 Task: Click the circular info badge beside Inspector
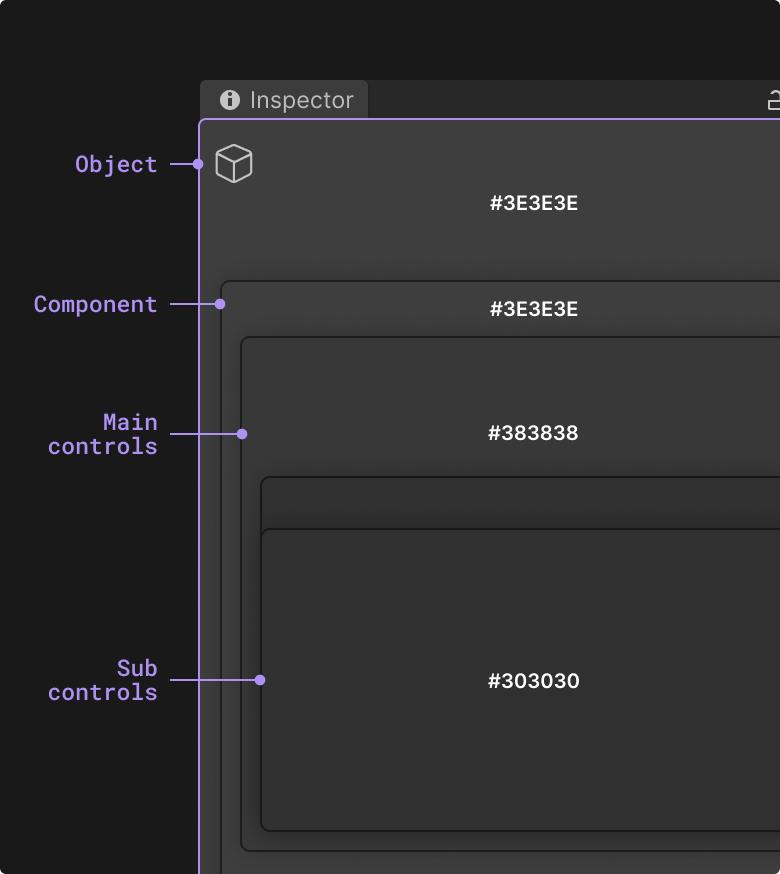(230, 99)
